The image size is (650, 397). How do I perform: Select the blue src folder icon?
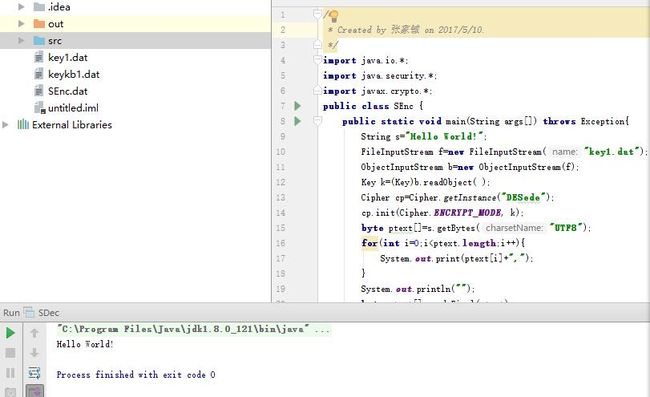[39, 41]
